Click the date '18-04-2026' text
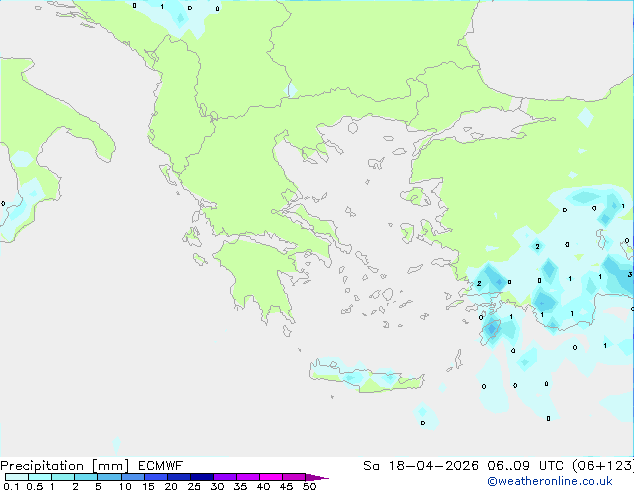Image resolution: width=634 pixels, height=490 pixels. 434,466
